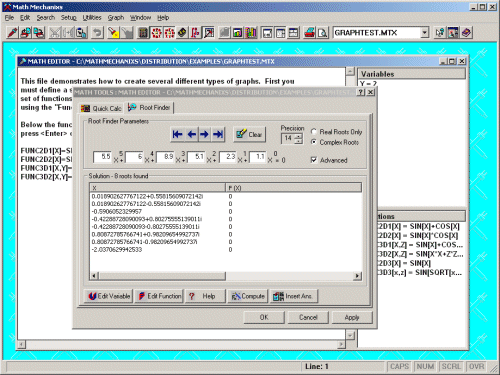This screenshot has width=500, height=375.
Task: Click Cancel in Math Tools dialog
Action: [x=308, y=317]
